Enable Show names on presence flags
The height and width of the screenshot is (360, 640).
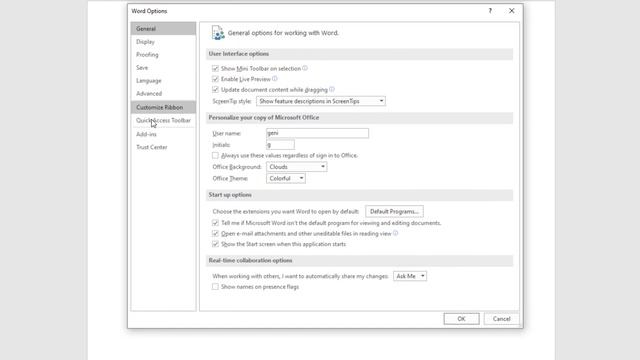215,287
